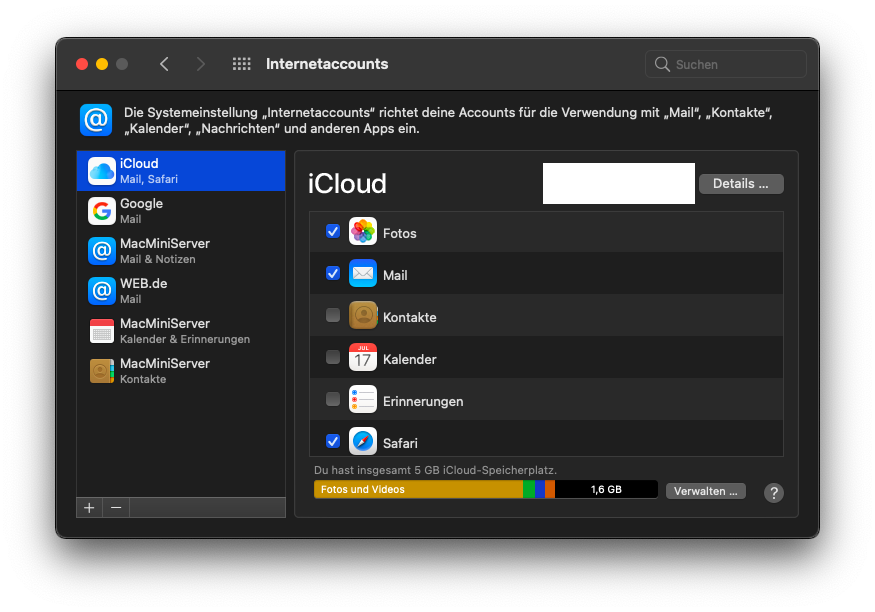Viewport: 875px width, 612px height.
Task: Select the WEB.de mail account
Action: pos(181,291)
